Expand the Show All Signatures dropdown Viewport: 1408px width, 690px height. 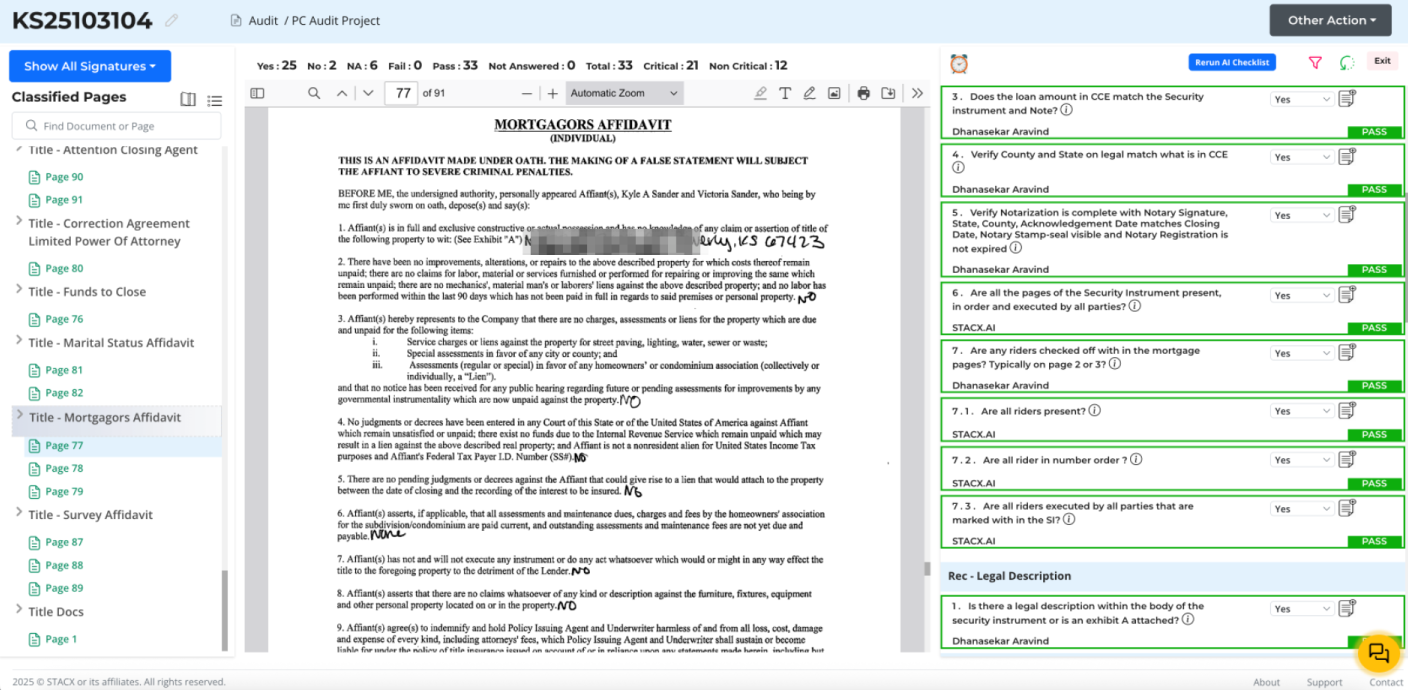pos(90,66)
